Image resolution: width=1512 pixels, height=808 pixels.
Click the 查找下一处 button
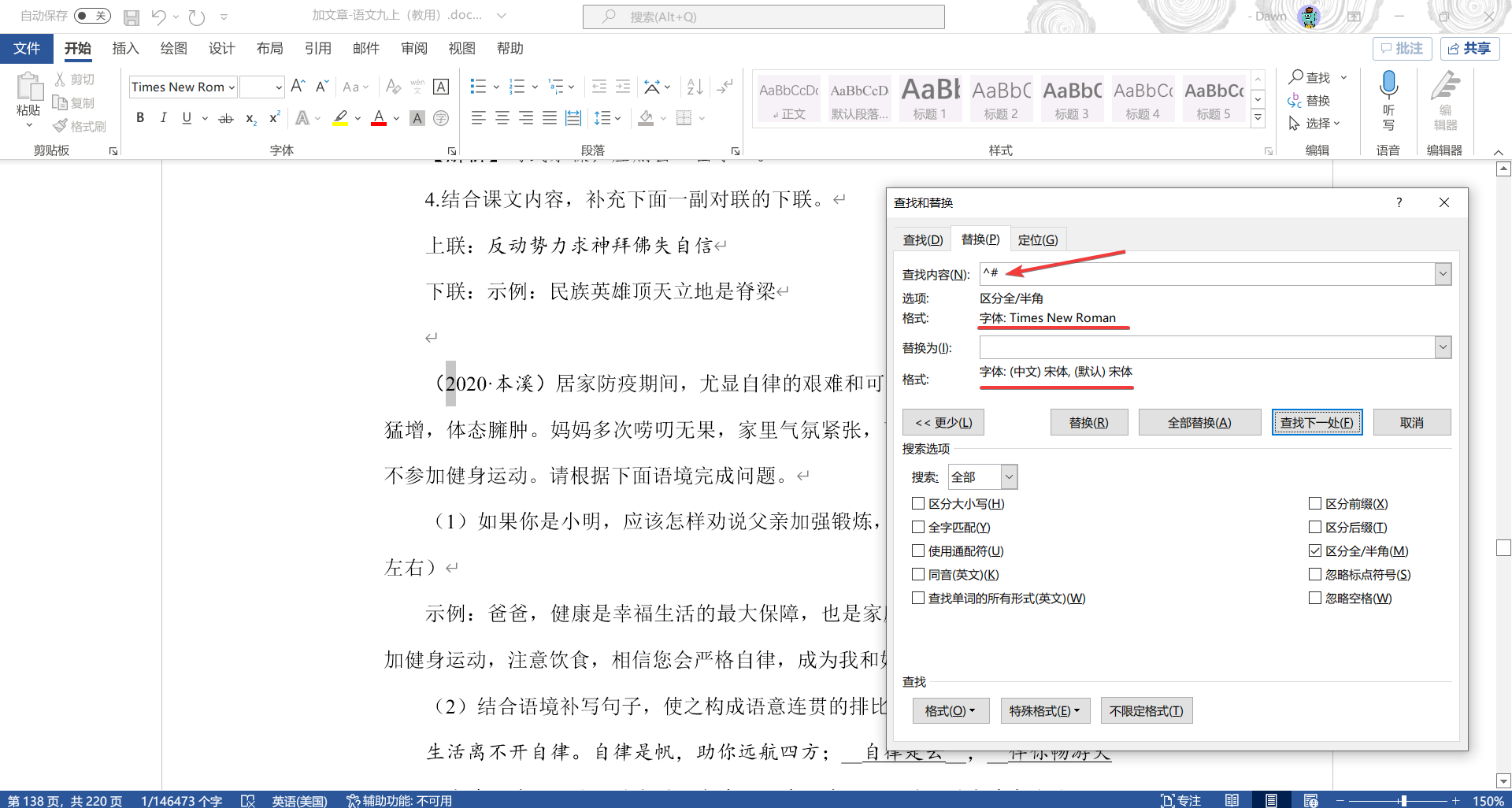coord(1317,423)
